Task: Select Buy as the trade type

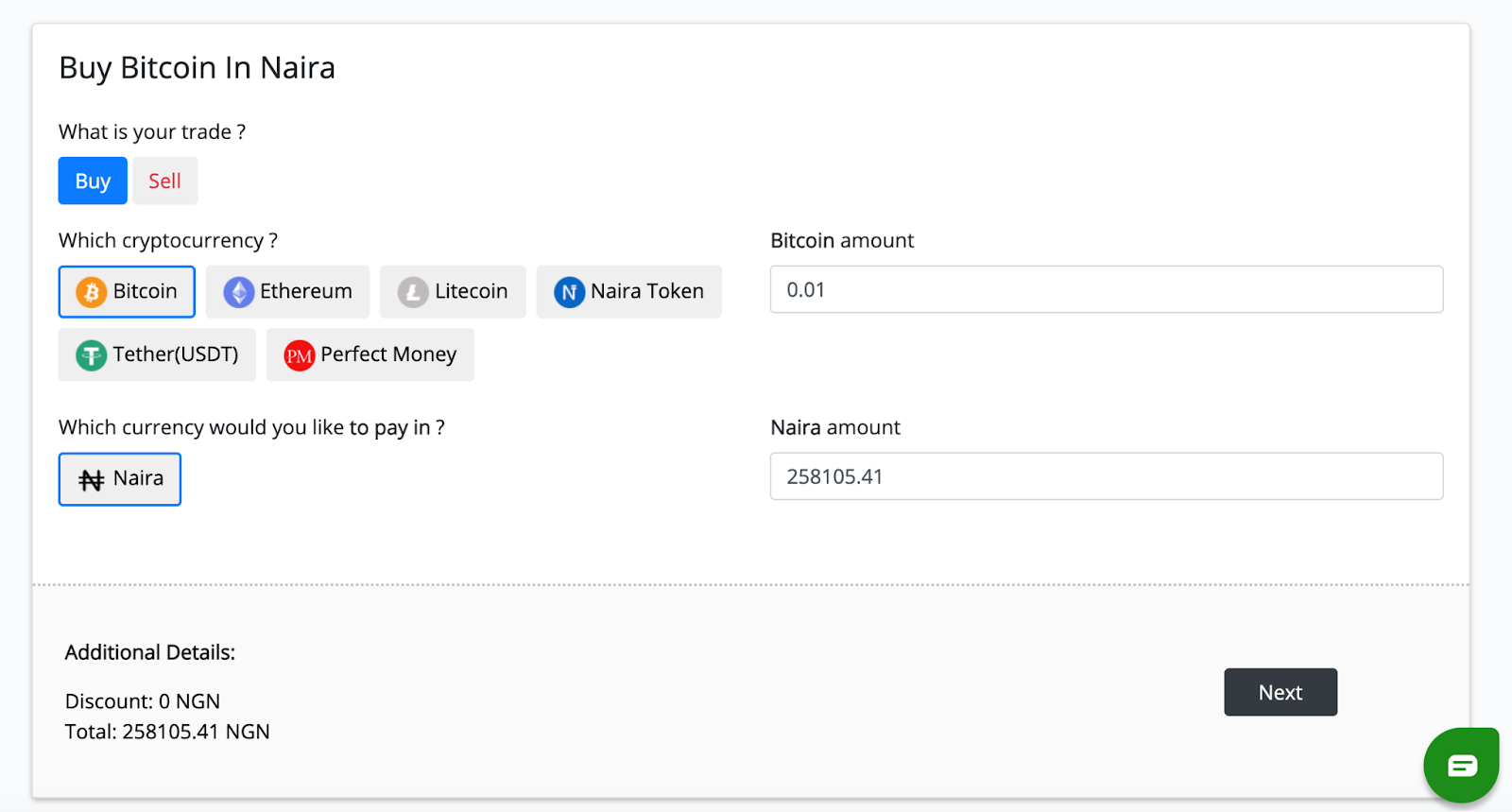Action: [93, 181]
